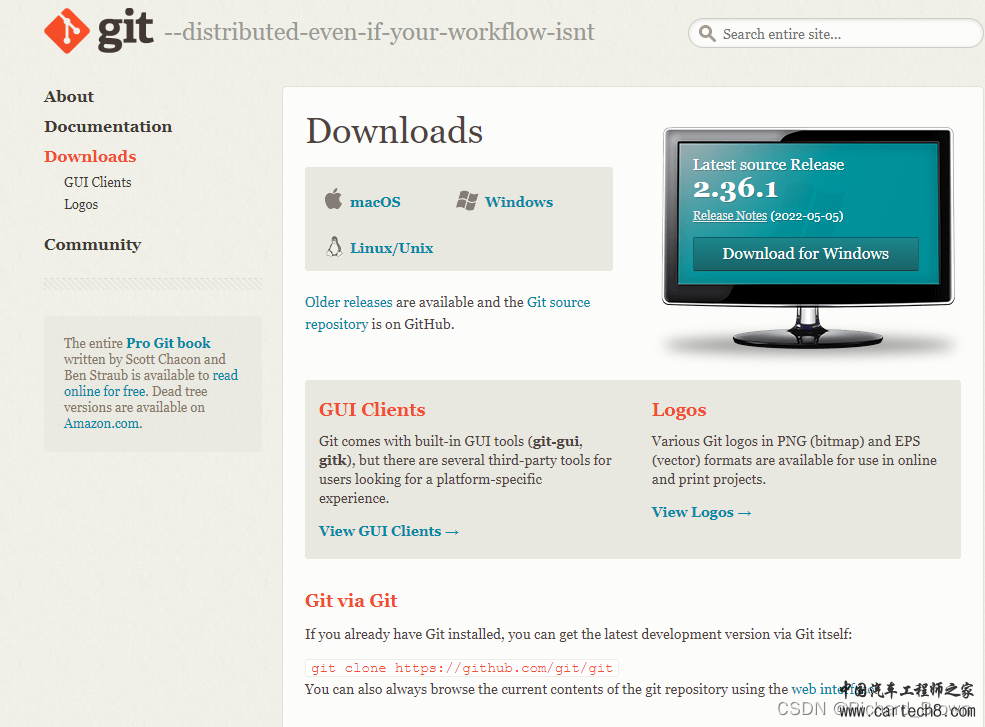Screen dimensions: 985x727
Task: Open the About menu item
Action: 68,96
